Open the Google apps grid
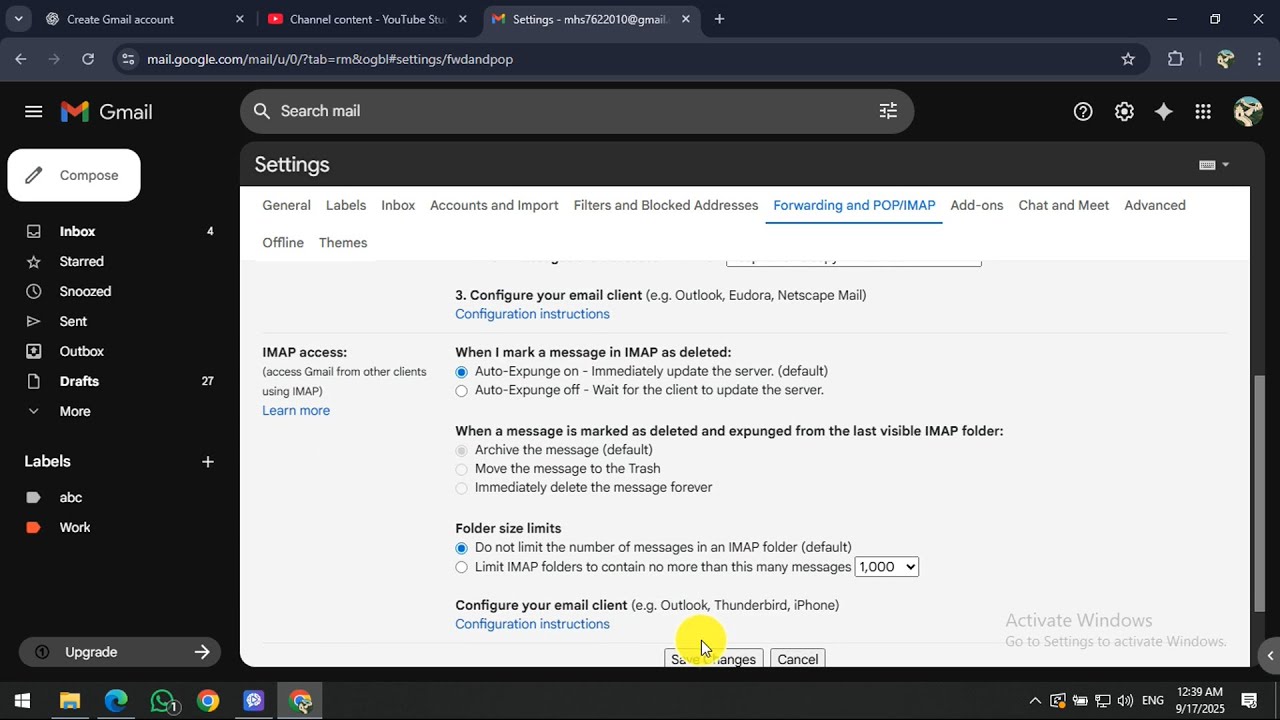The image size is (1280, 720). coord(1203,112)
